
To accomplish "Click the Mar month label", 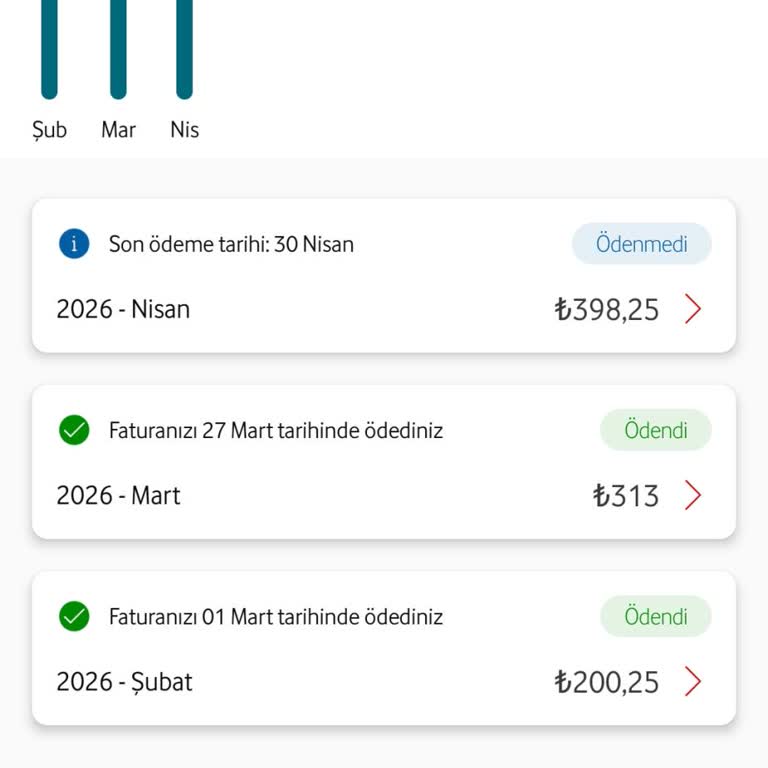I will (118, 130).
